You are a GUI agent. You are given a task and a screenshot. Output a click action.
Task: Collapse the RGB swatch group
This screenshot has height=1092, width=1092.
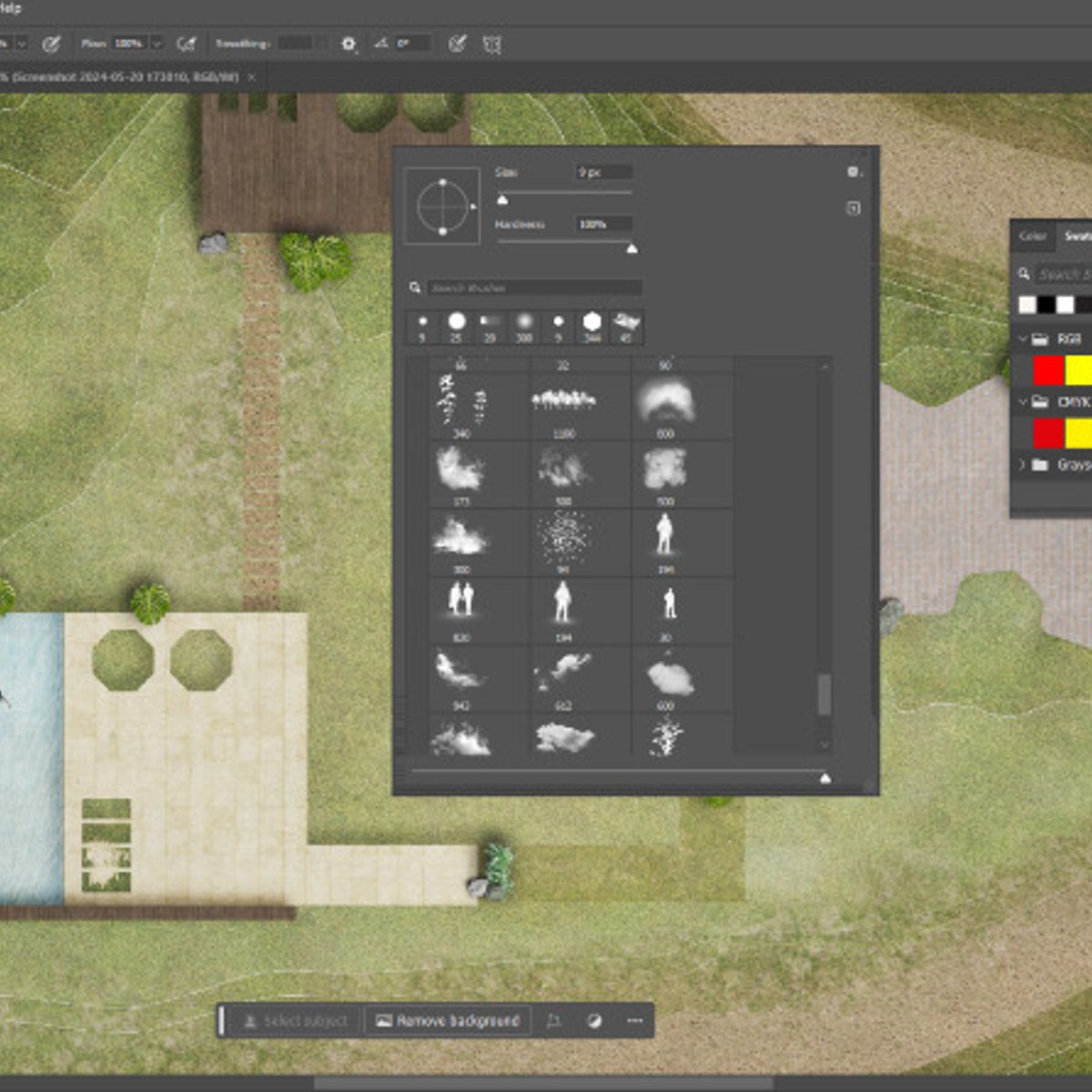coord(1023,337)
